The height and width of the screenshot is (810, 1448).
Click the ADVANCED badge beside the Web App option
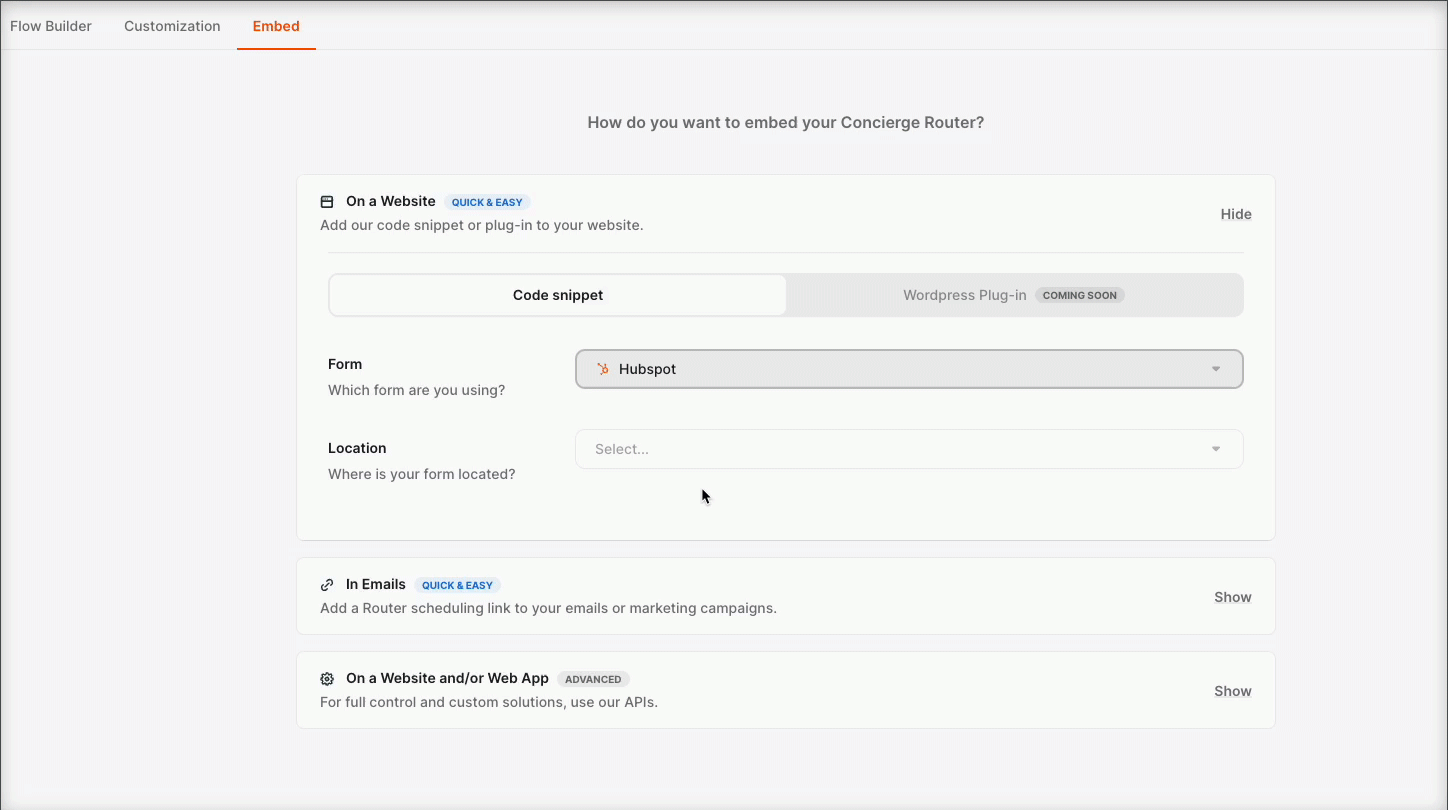click(593, 678)
